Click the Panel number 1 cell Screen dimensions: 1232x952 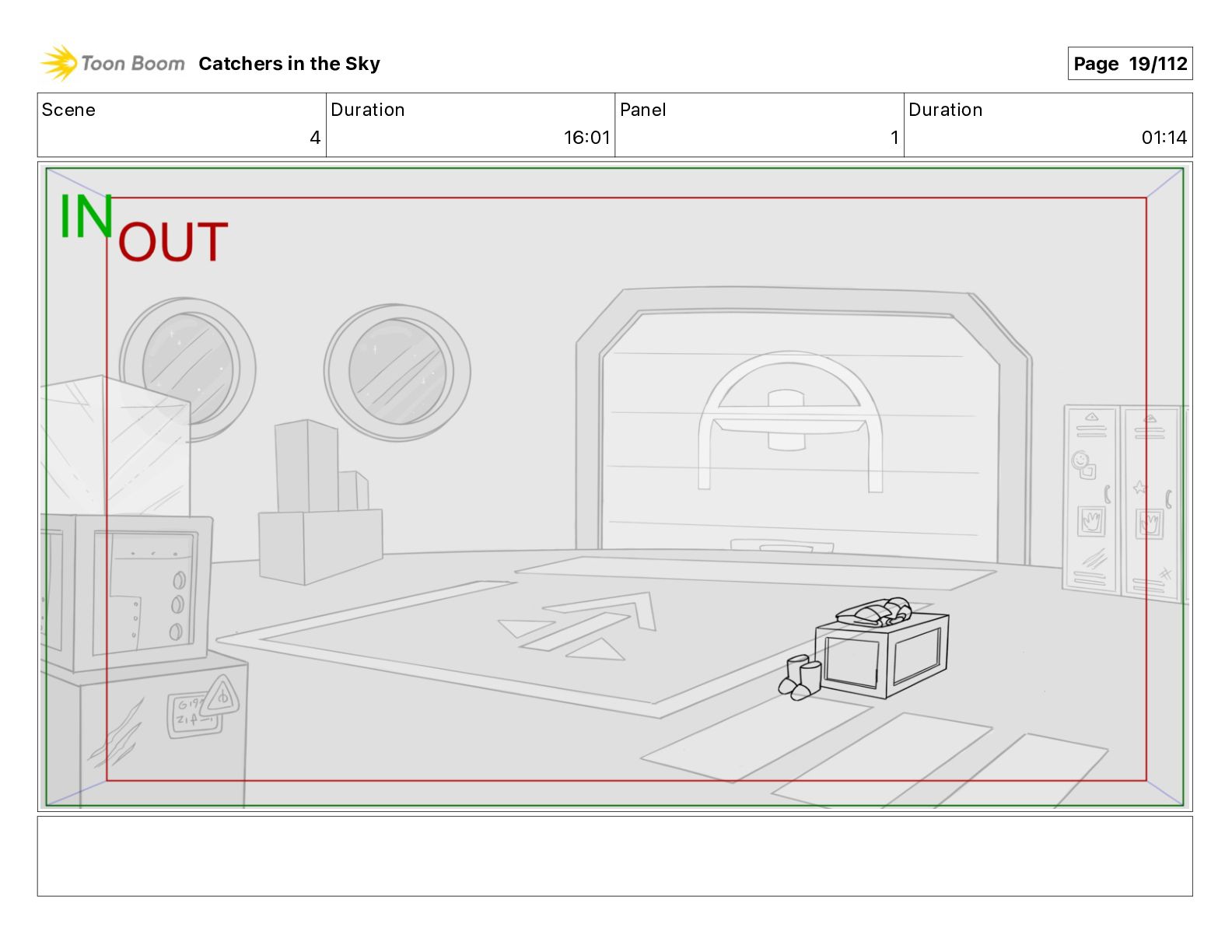coord(758,125)
